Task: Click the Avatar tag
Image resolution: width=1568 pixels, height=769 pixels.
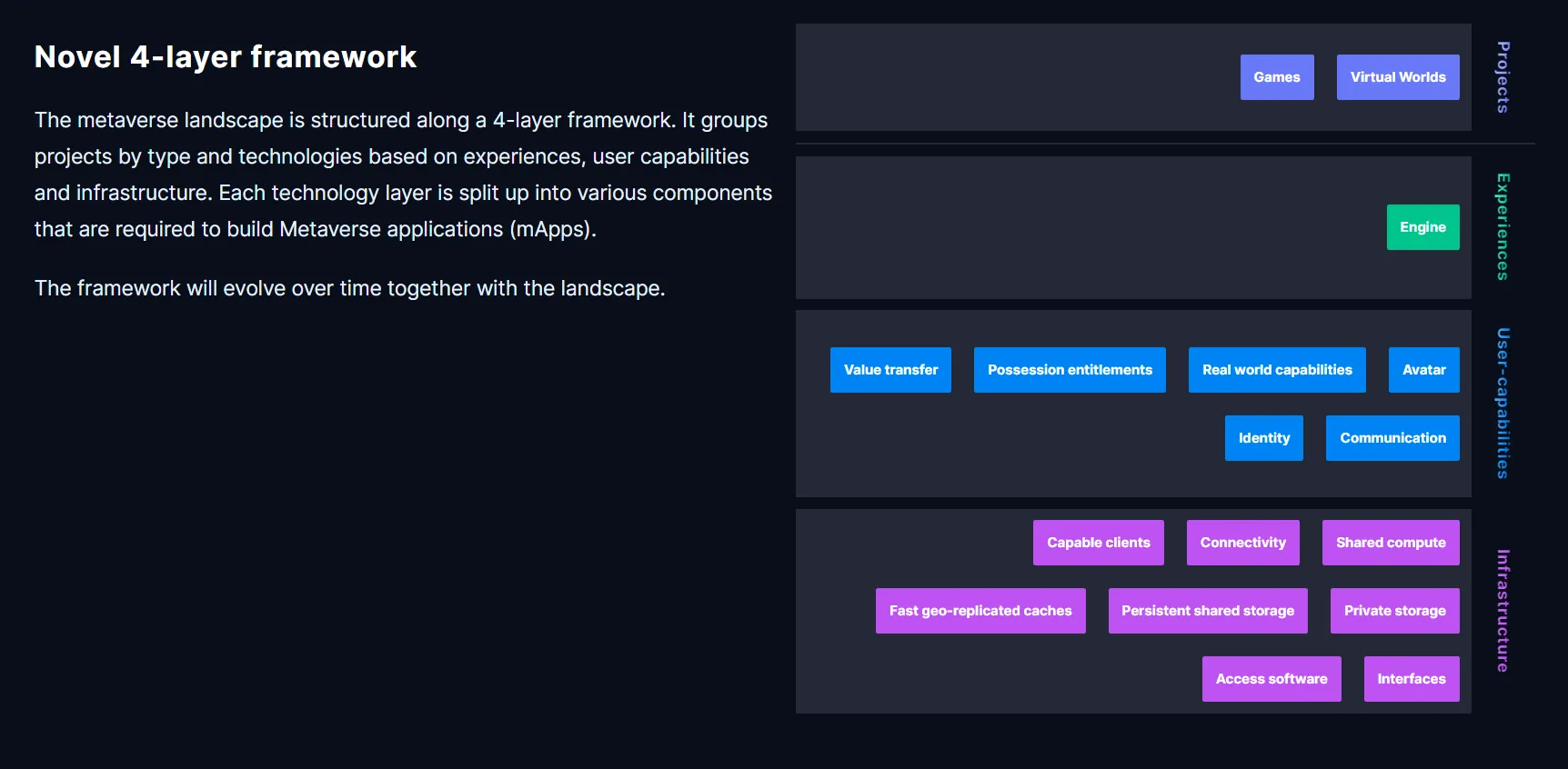Action: click(1423, 370)
